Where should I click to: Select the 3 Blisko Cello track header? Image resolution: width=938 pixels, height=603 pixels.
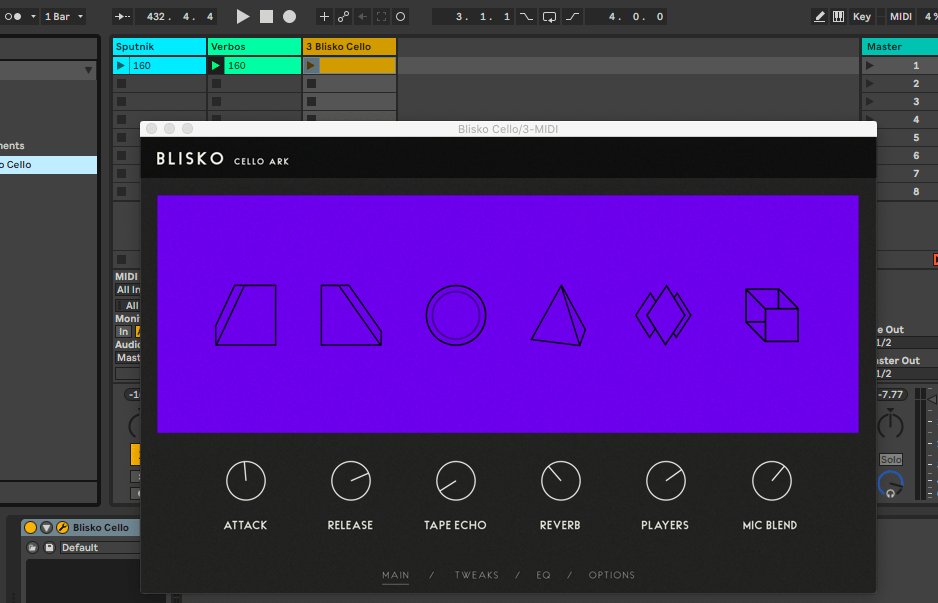349,47
